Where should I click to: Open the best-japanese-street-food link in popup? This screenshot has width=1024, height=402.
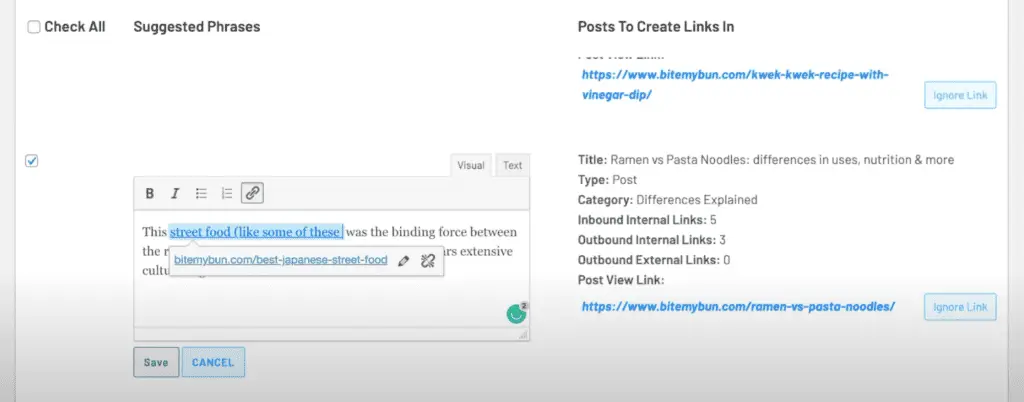pos(281,260)
